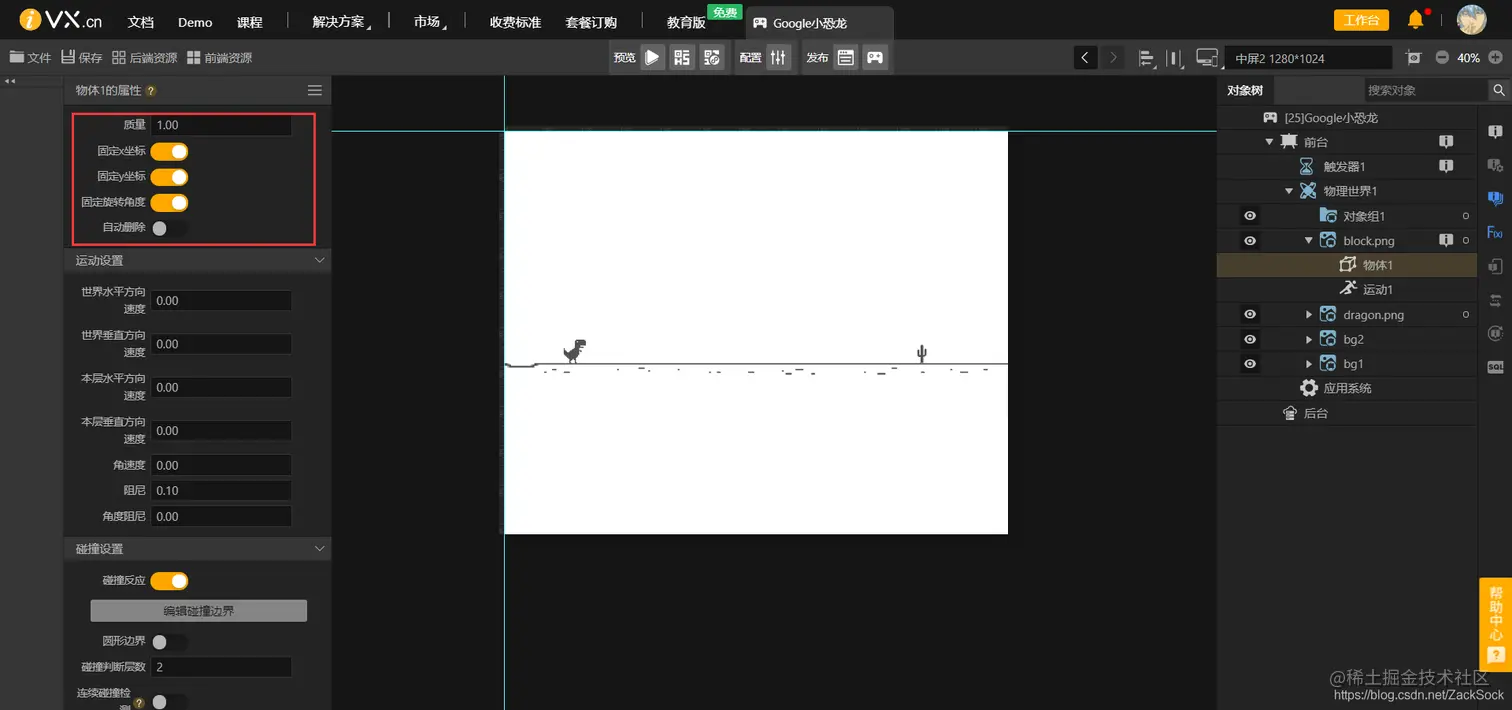Collapse the block.png tree node

1309,241
